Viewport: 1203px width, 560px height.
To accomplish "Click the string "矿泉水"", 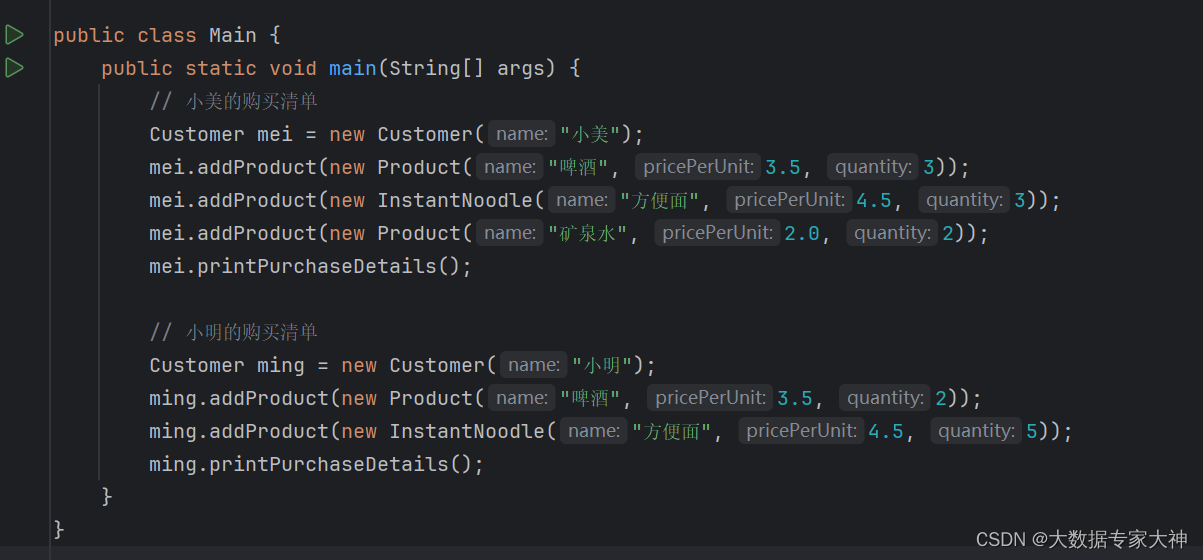I will pos(588,233).
